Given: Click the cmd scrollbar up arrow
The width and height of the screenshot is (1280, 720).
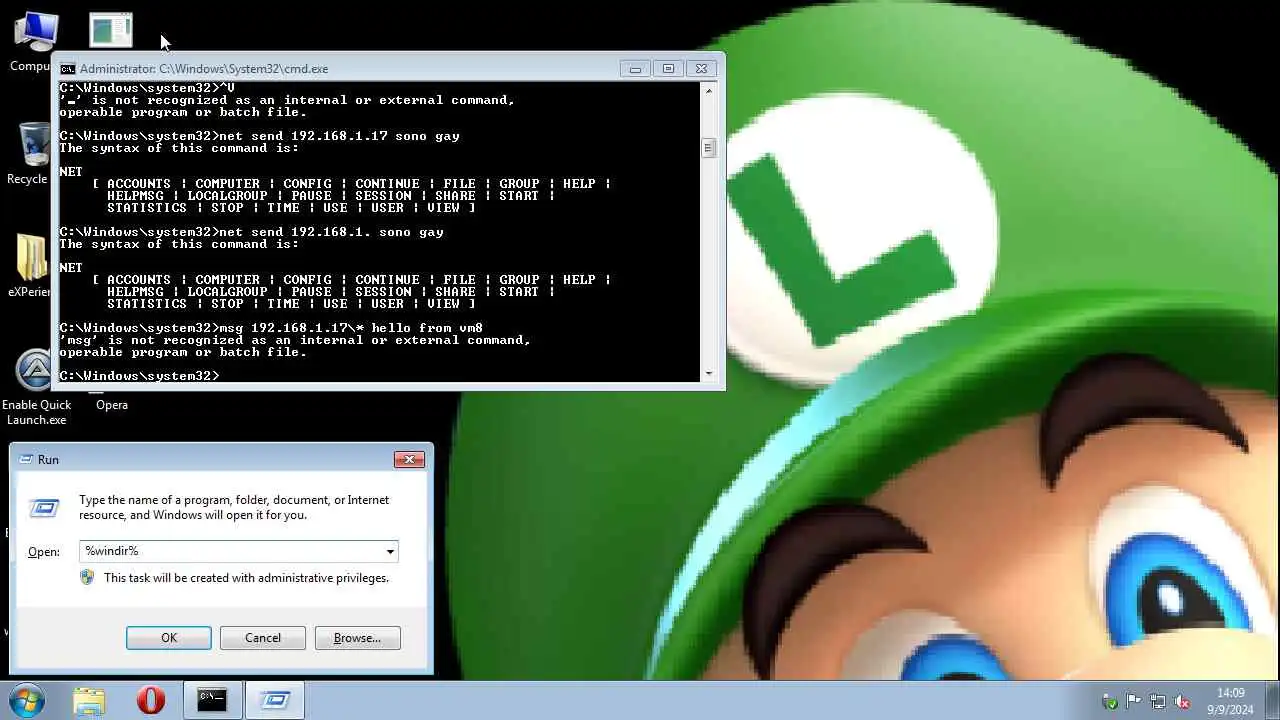Looking at the screenshot, I should tap(708, 91).
